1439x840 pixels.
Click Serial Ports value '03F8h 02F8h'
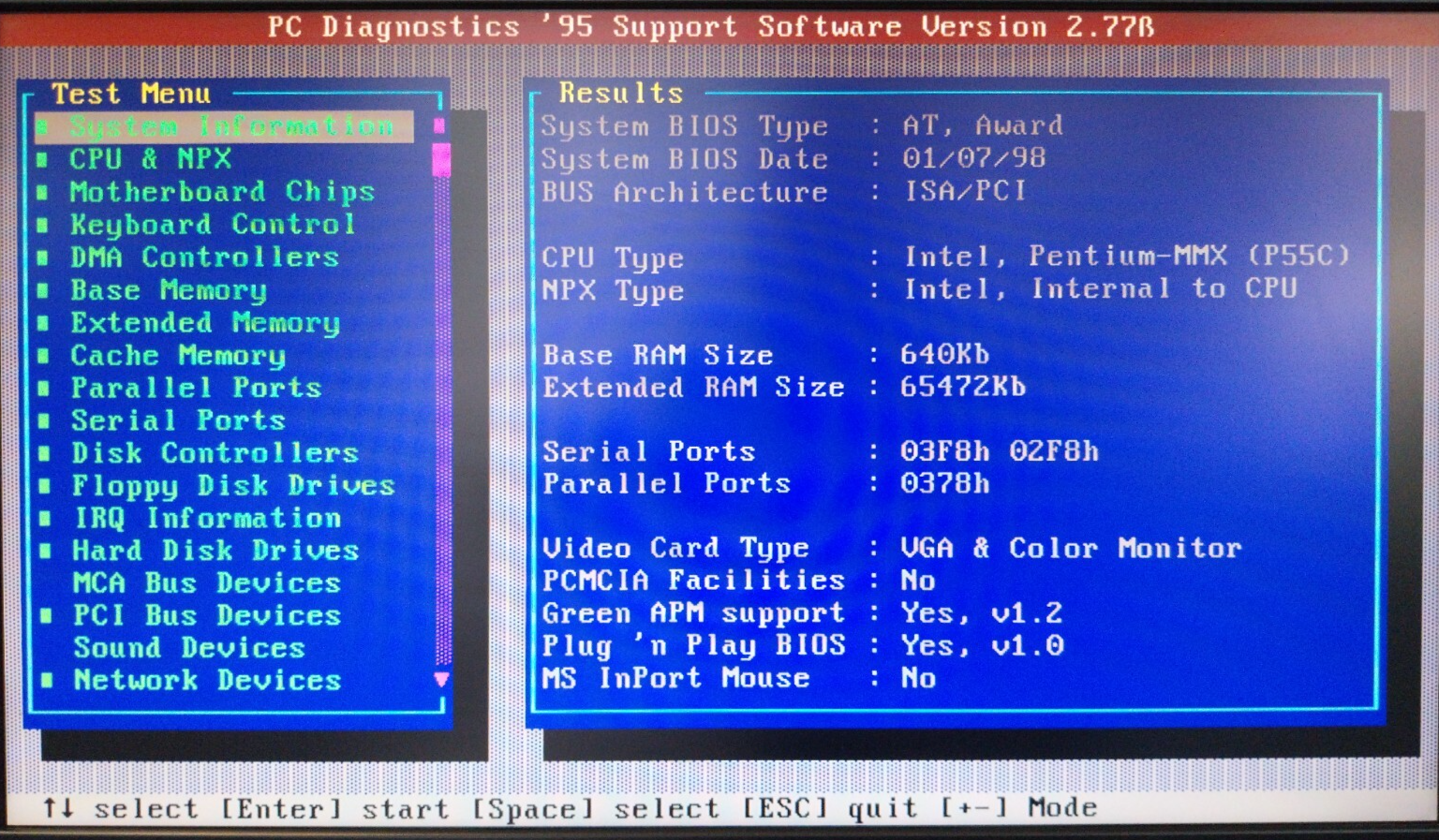(1000, 451)
